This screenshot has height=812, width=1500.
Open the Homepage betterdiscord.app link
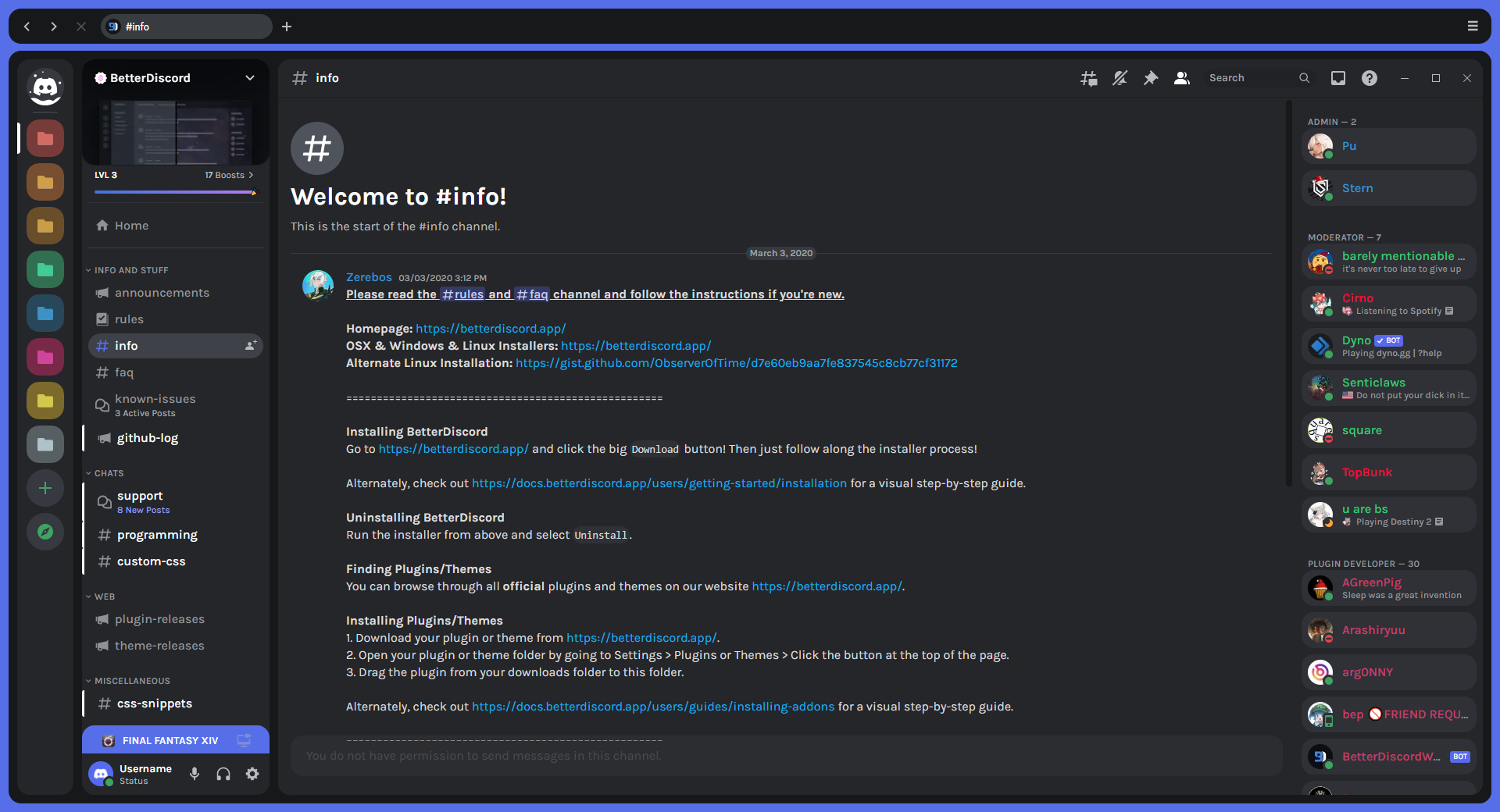point(491,329)
